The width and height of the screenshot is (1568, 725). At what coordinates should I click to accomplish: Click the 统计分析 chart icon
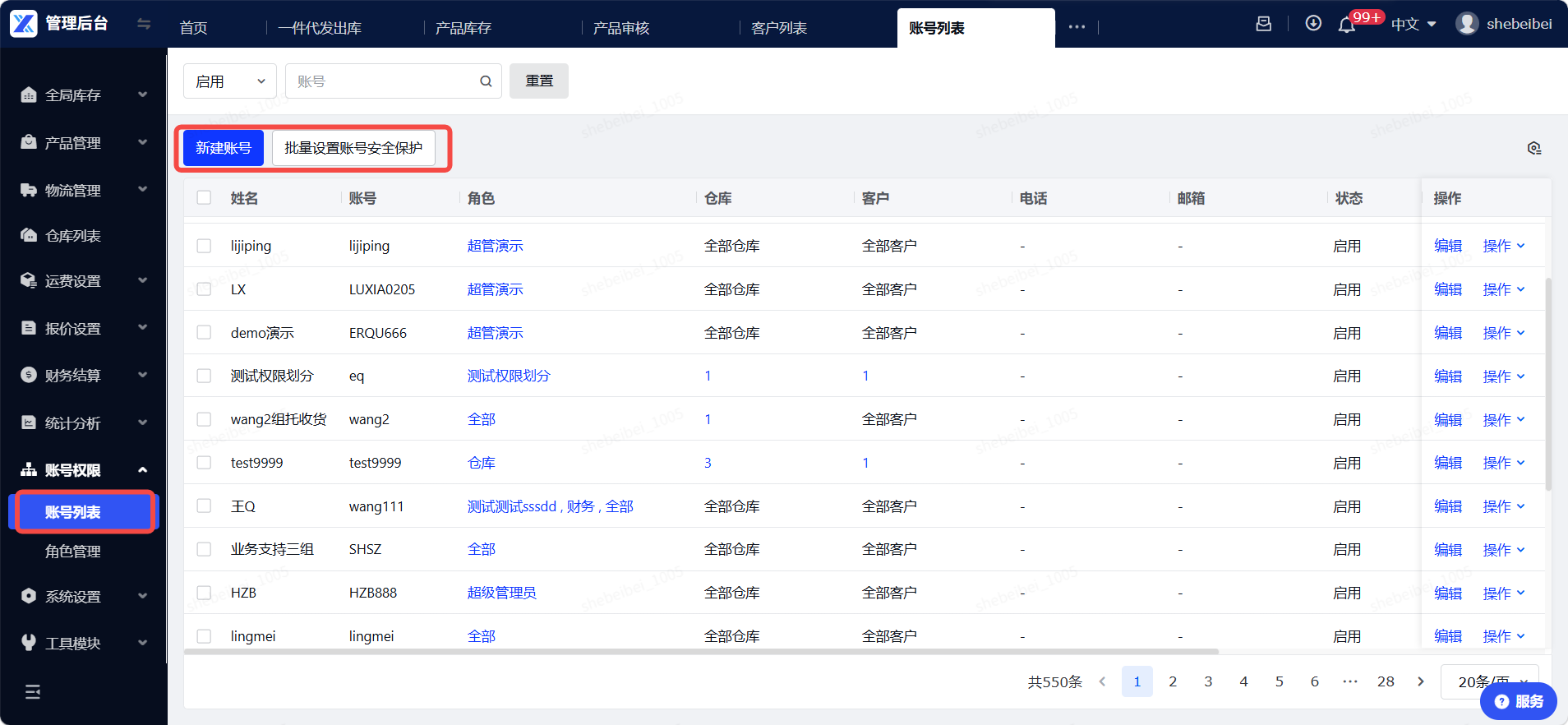[x=29, y=423]
